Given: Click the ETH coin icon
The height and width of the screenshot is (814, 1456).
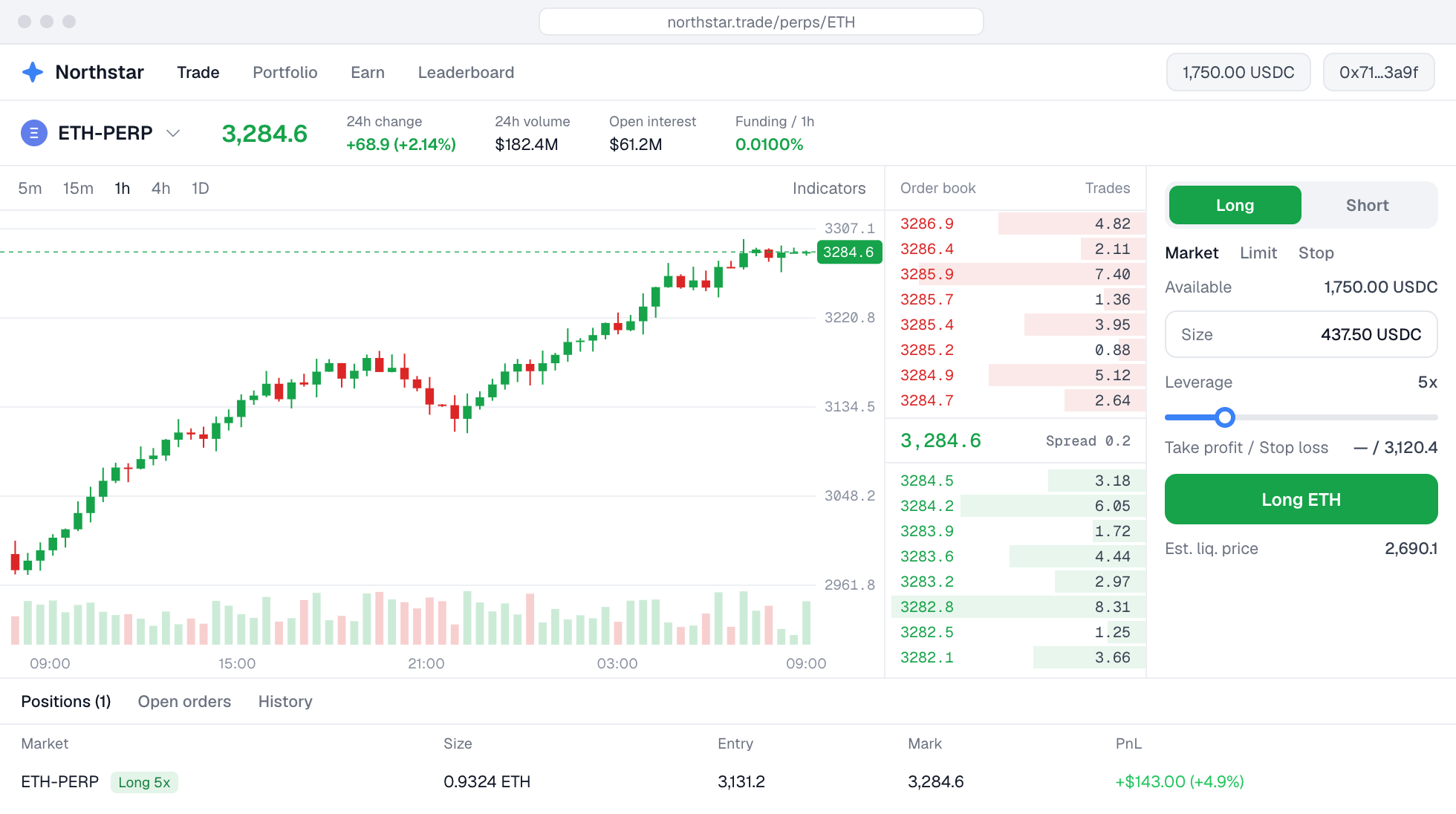Looking at the screenshot, I should pos(33,133).
